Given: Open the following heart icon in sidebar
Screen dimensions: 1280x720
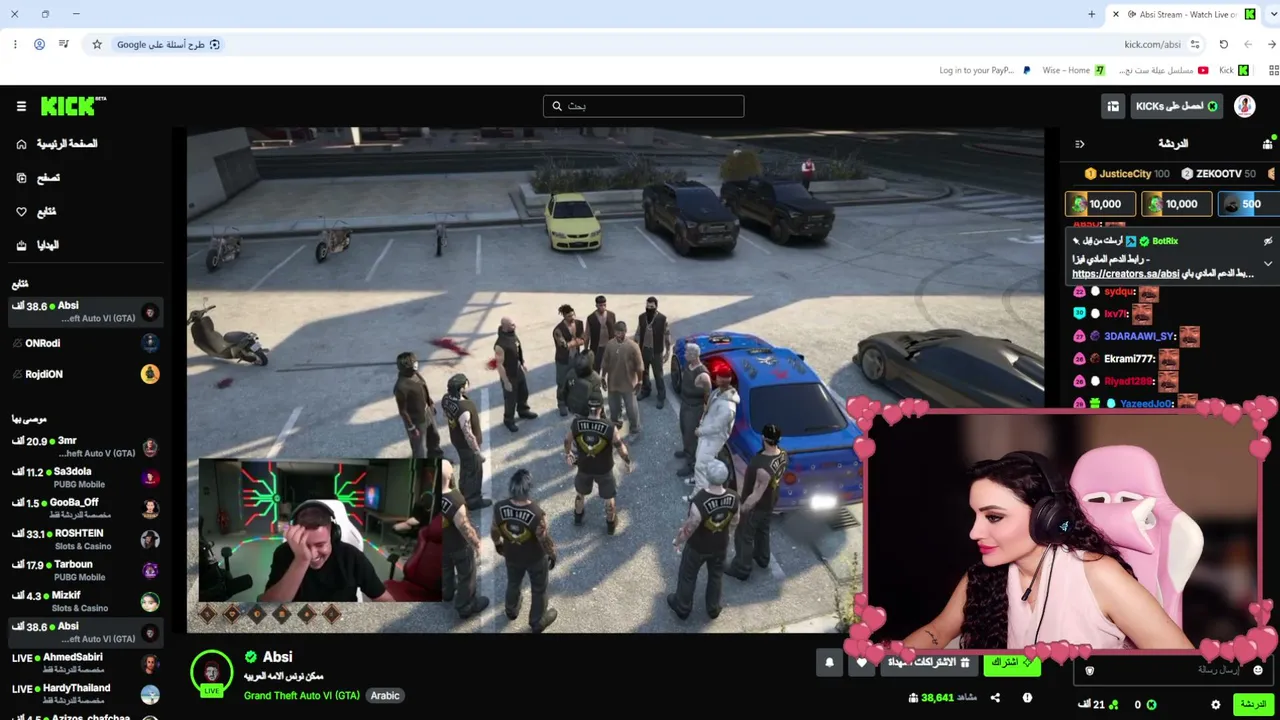Looking at the screenshot, I should pos(21,212).
